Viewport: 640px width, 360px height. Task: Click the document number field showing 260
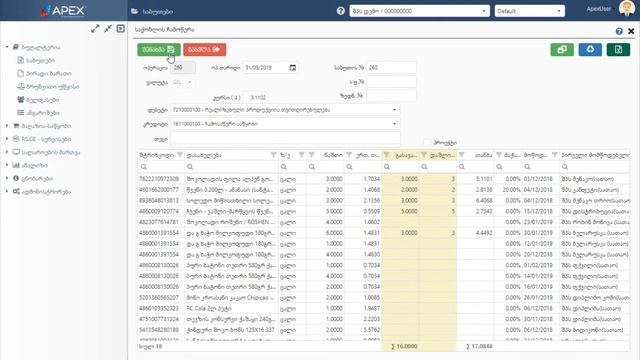click(391, 68)
